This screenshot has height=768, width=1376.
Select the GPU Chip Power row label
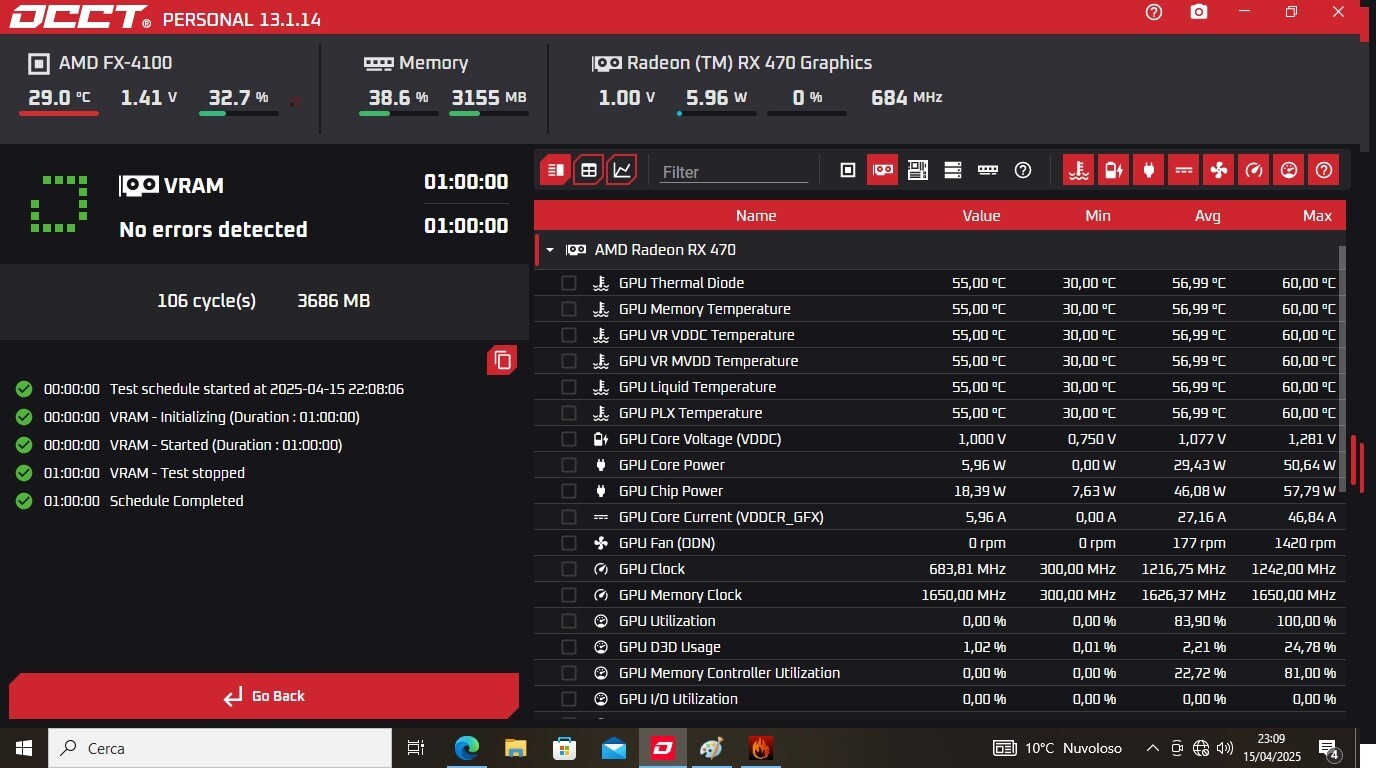coord(671,491)
